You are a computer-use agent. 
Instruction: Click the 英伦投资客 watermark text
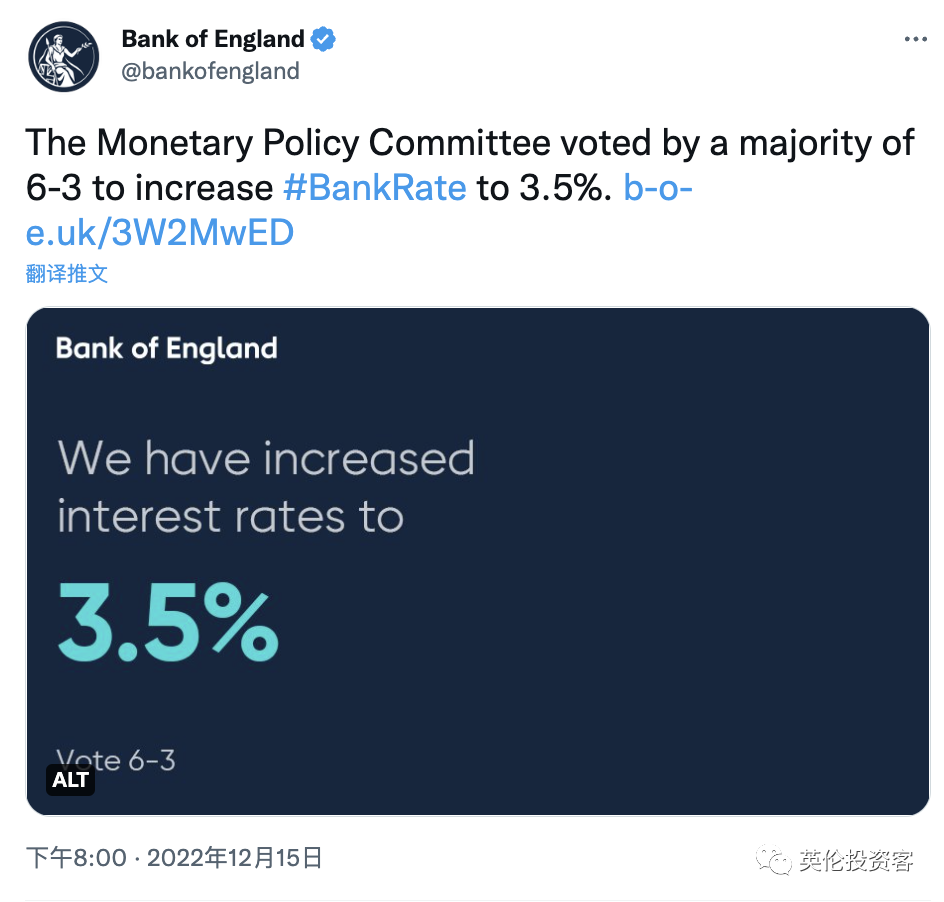coord(856,860)
